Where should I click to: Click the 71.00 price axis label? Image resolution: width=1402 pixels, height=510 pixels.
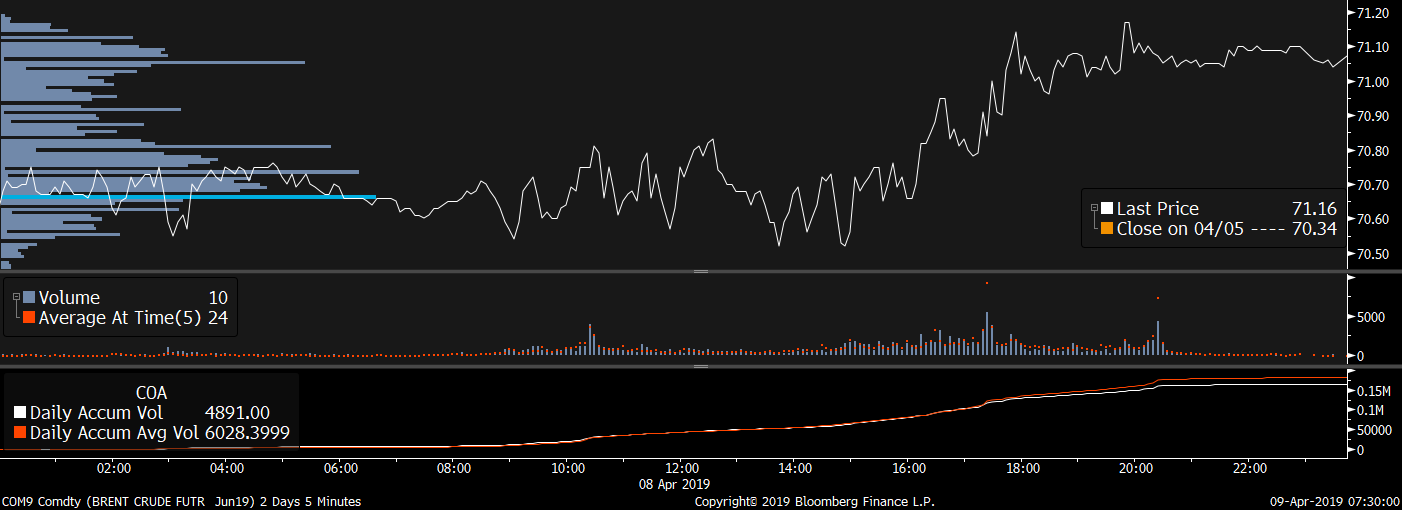click(x=1373, y=82)
